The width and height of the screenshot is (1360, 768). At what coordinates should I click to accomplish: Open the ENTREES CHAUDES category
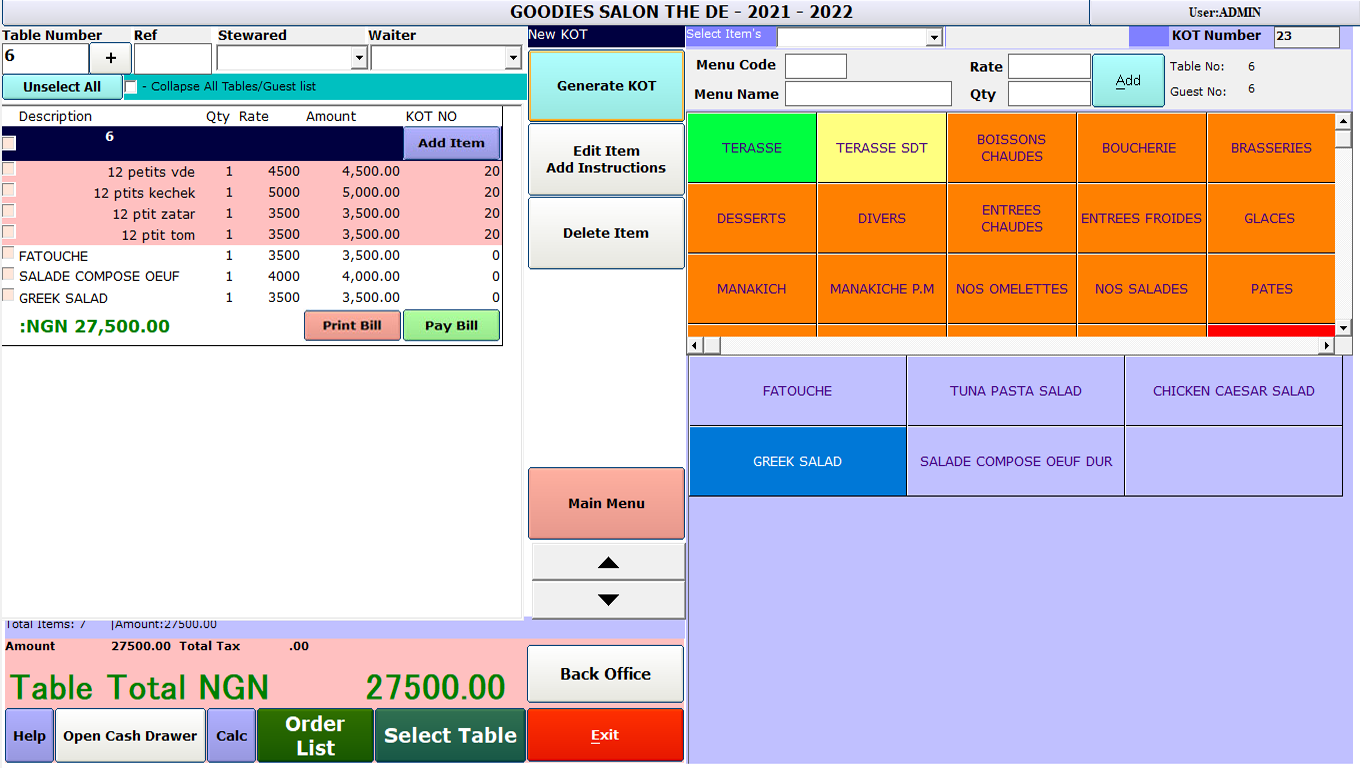(x=1012, y=218)
